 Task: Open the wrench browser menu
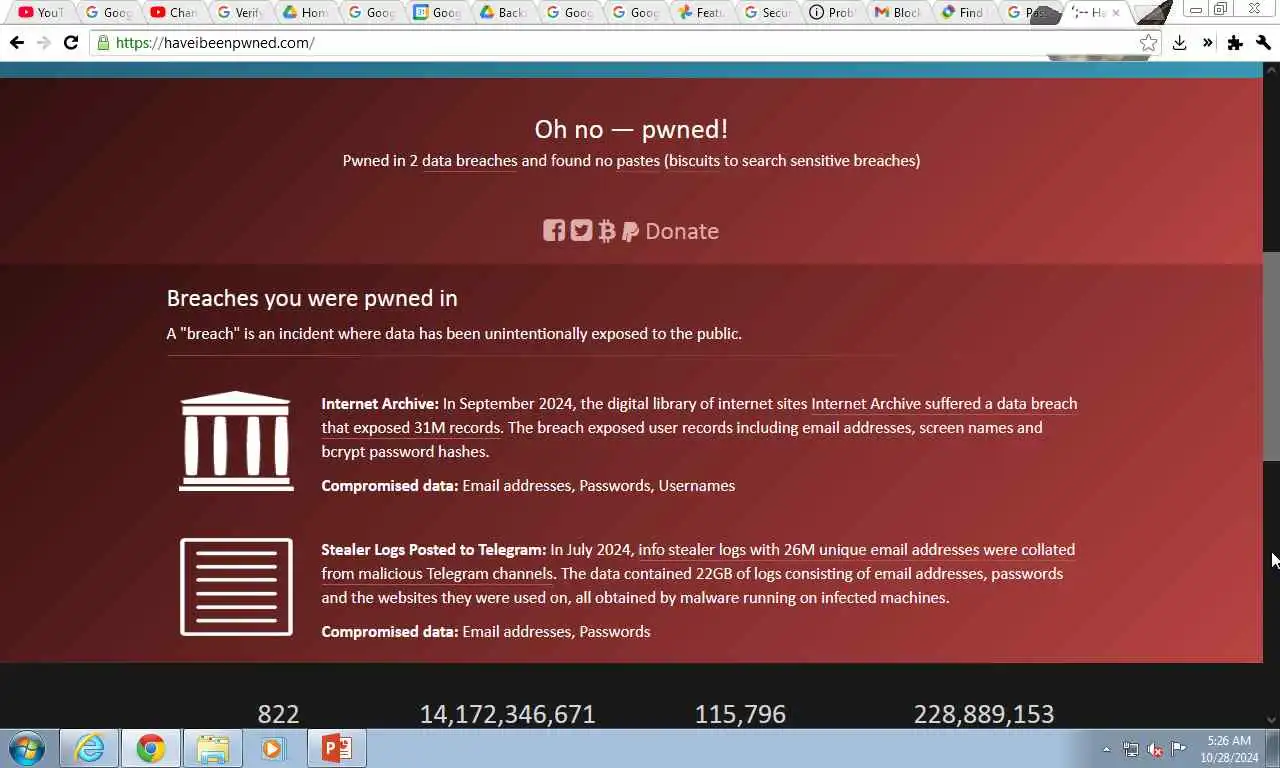[1264, 43]
